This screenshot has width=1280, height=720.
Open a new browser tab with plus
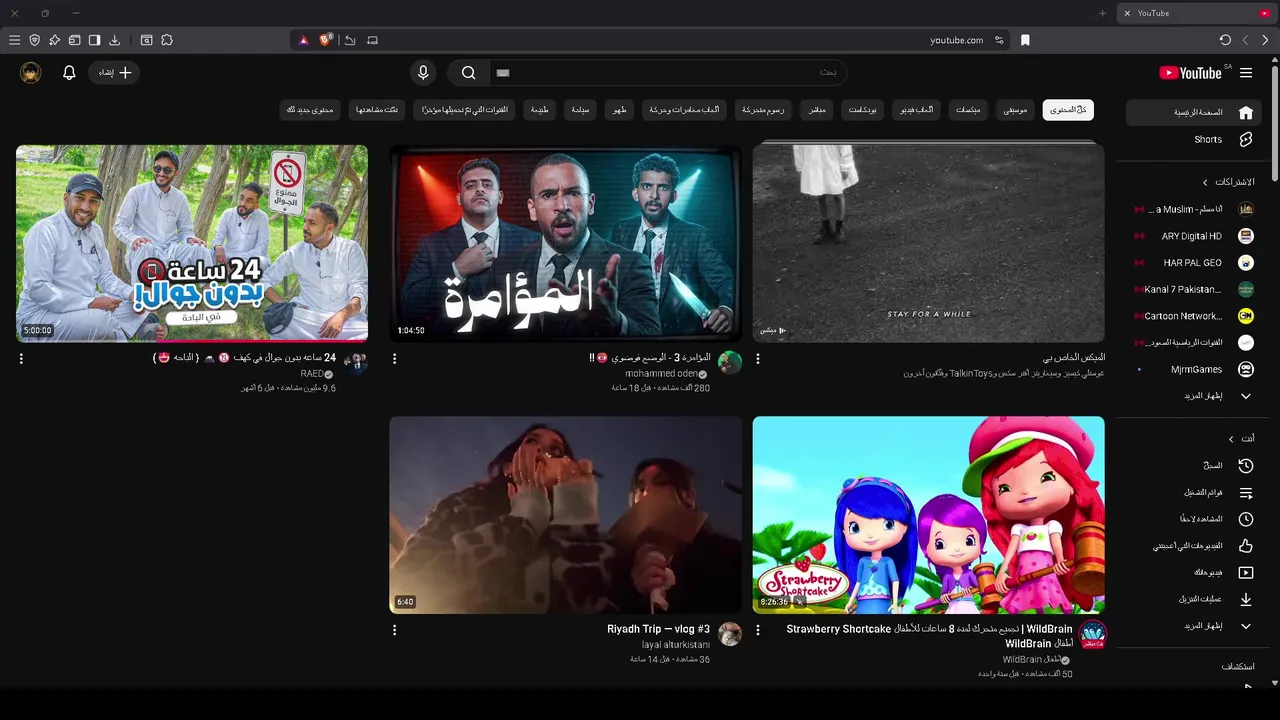(1103, 13)
